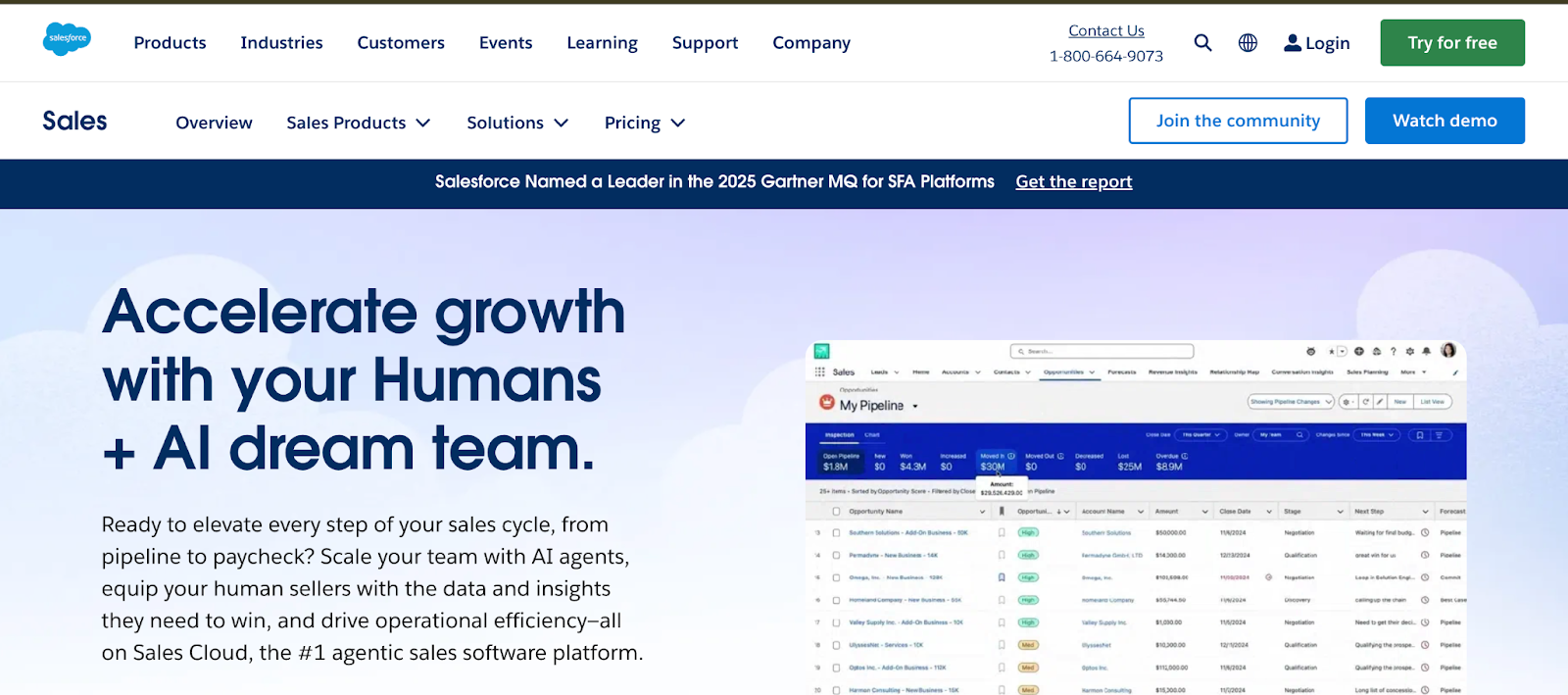This screenshot has height=695, width=1568.
Task: Click the Login link
Action: (x=1317, y=43)
